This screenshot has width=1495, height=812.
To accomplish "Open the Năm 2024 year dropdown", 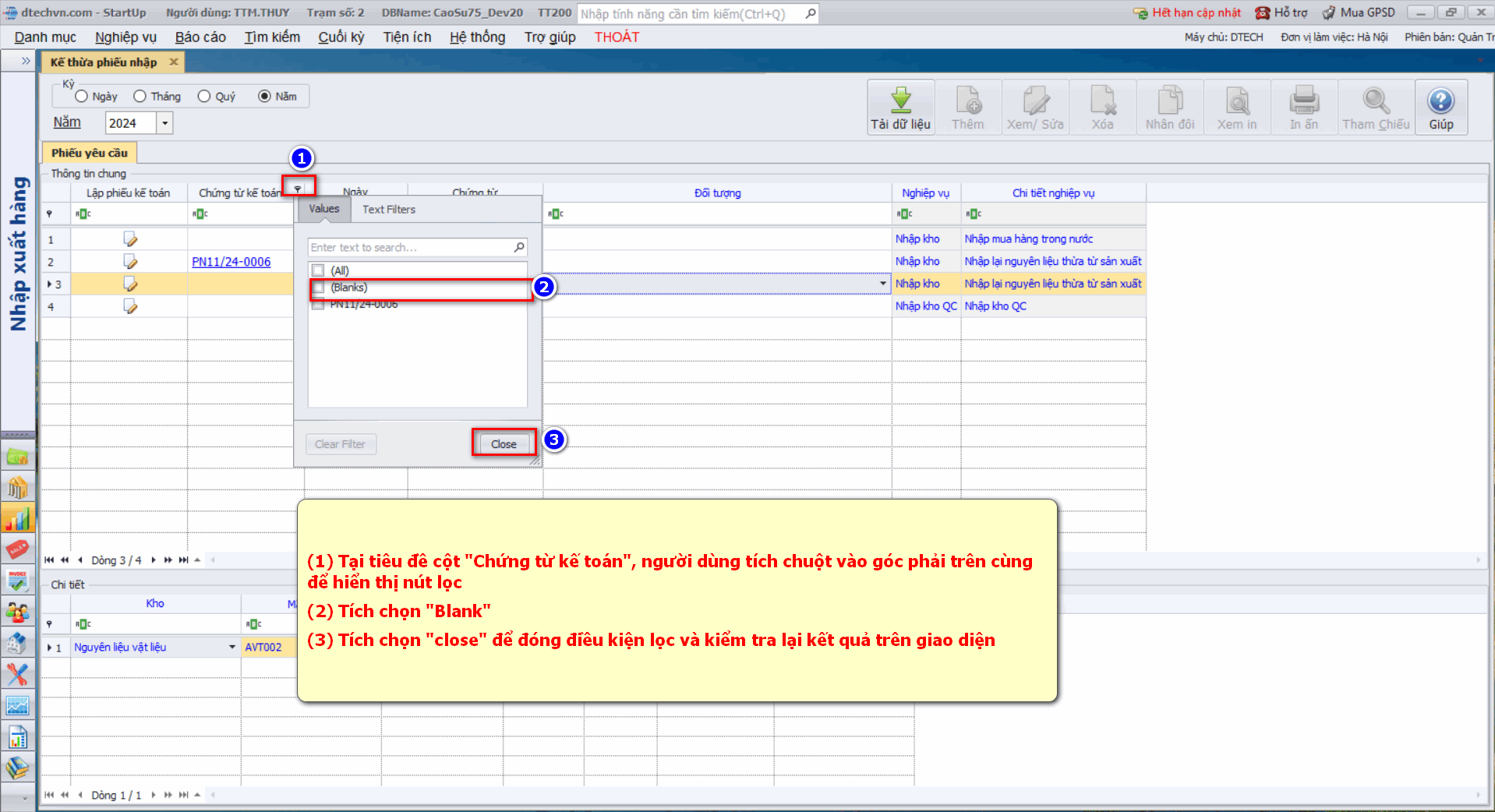I will click(164, 123).
